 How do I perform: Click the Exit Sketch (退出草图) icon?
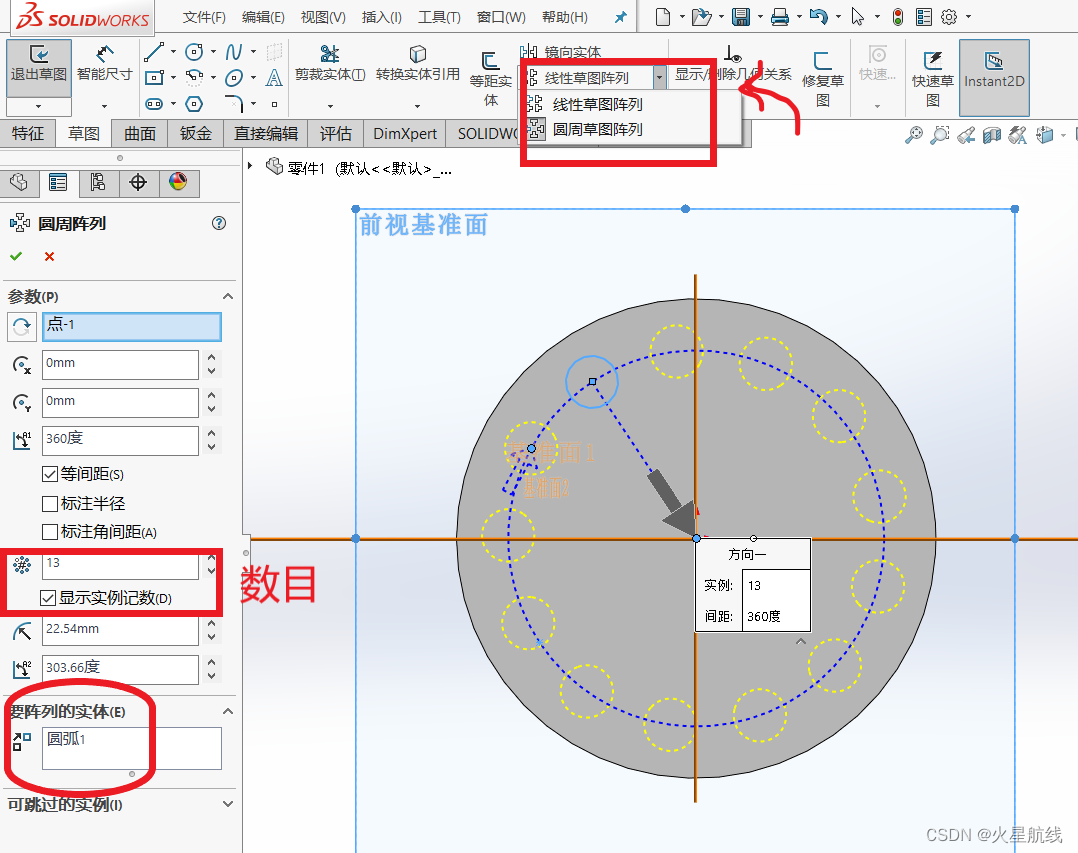coord(38,62)
